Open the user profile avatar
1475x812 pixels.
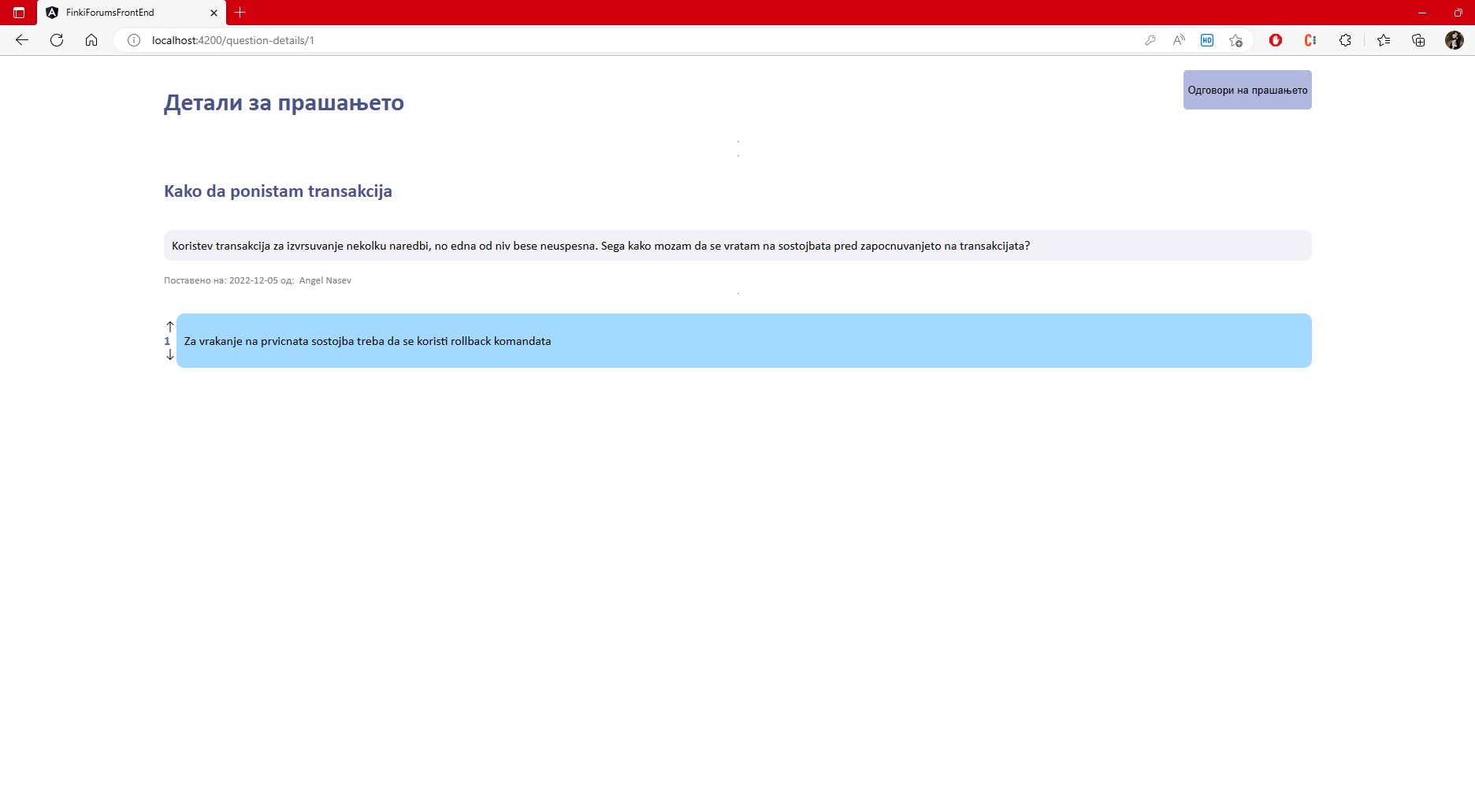1454,40
